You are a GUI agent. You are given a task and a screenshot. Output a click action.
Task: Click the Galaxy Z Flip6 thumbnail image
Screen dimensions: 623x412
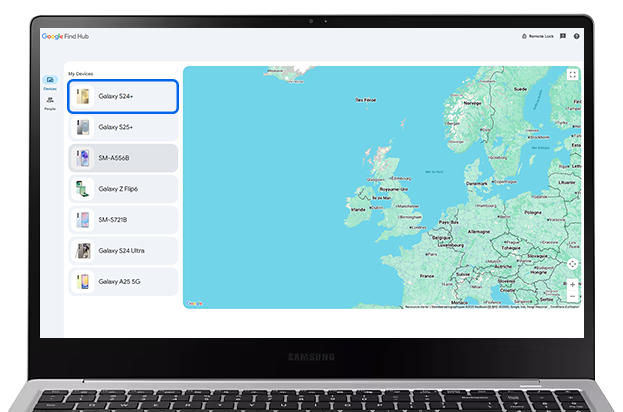pos(83,189)
